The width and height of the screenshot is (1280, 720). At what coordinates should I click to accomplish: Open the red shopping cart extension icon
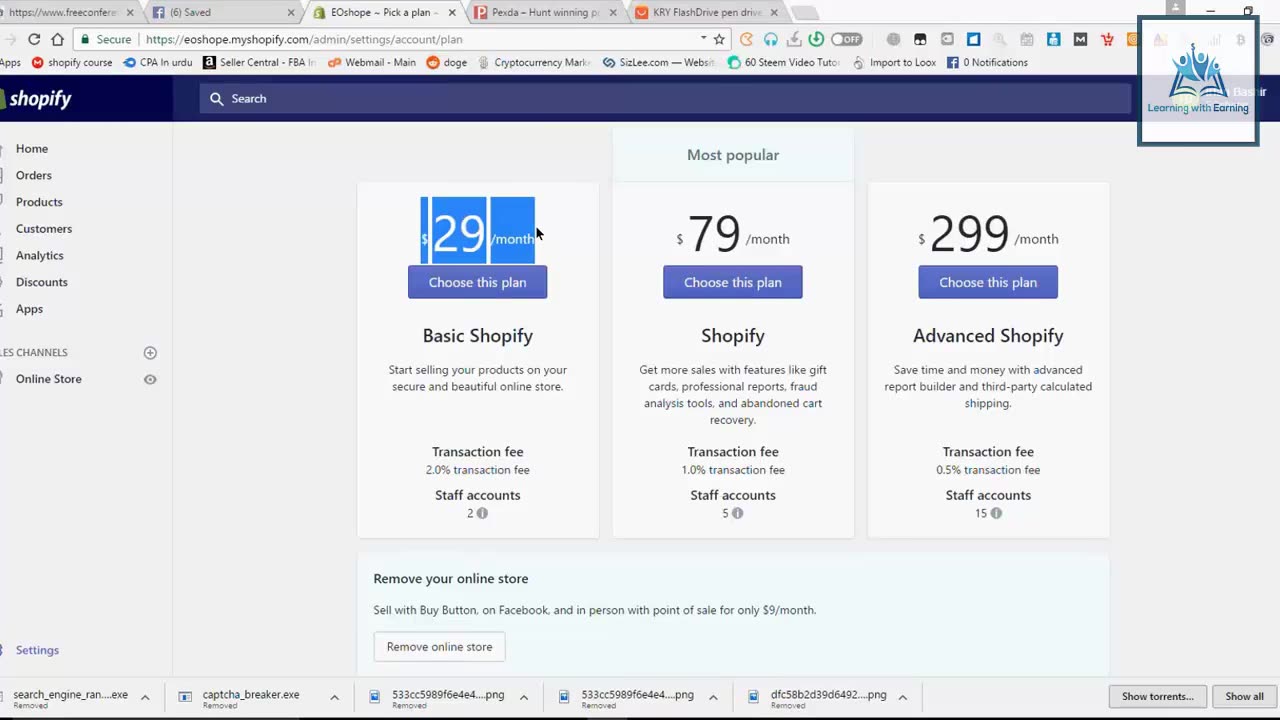[x=1107, y=39]
